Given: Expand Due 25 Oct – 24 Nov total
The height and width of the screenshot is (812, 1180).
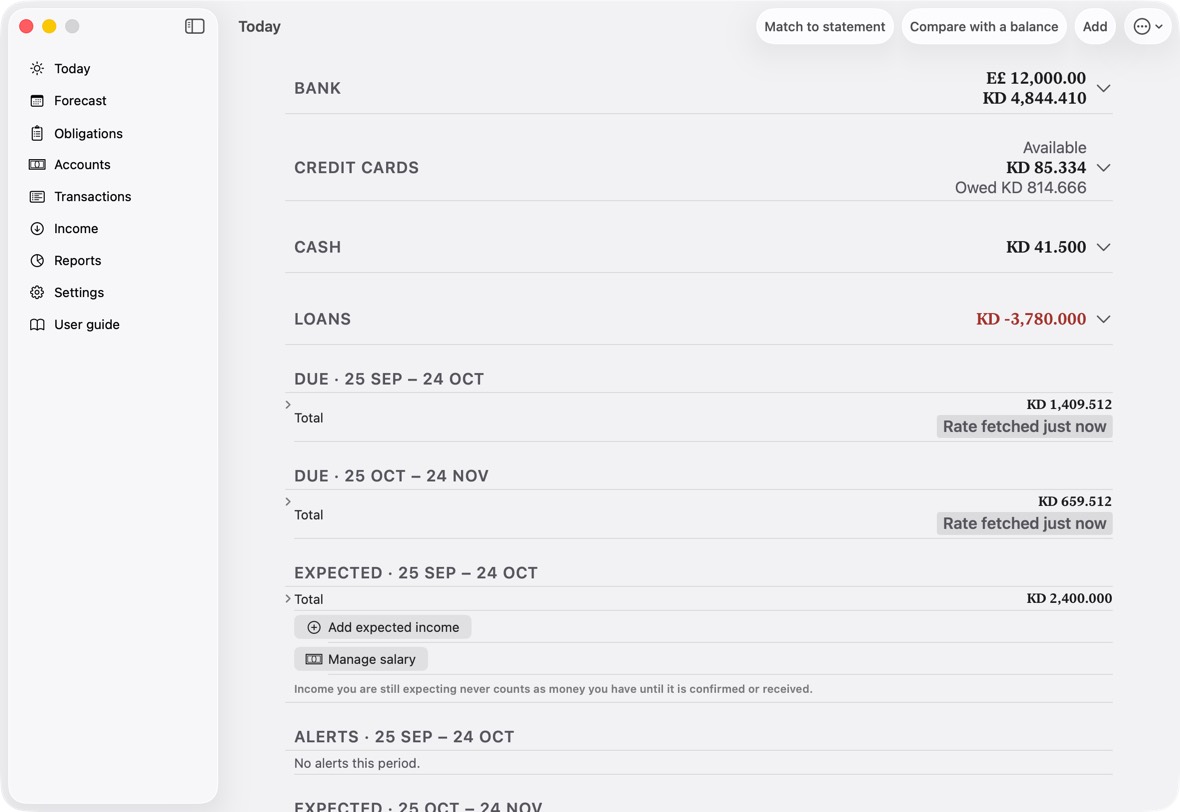Looking at the screenshot, I should [x=288, y=502].
